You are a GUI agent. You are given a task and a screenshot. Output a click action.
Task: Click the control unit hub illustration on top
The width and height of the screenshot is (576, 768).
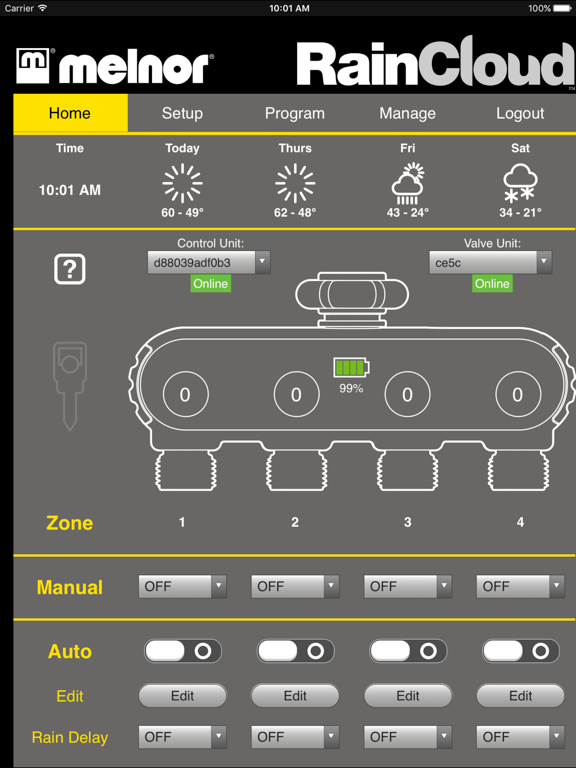[x=352, y=299]
